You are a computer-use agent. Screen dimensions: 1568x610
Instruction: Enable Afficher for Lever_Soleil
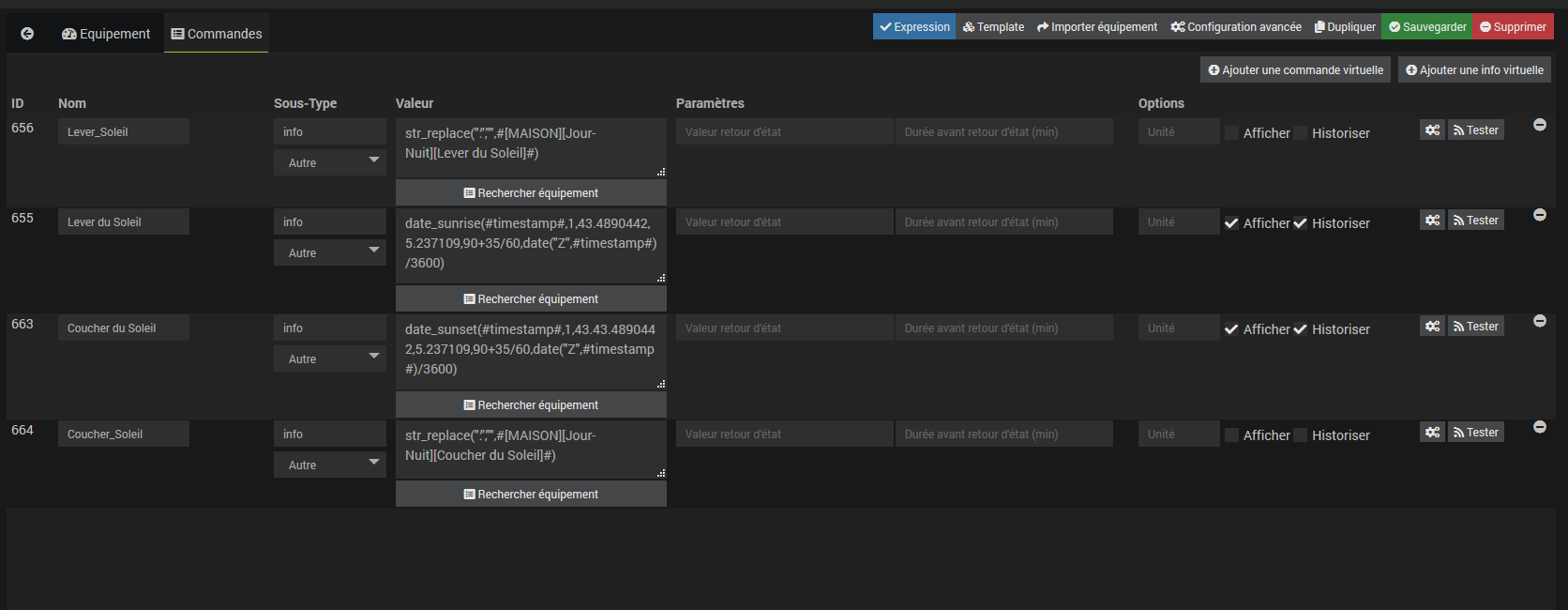point(1232,133)
